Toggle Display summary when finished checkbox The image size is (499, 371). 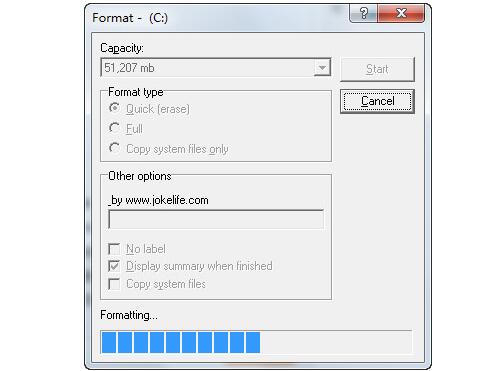coord(114,266)
